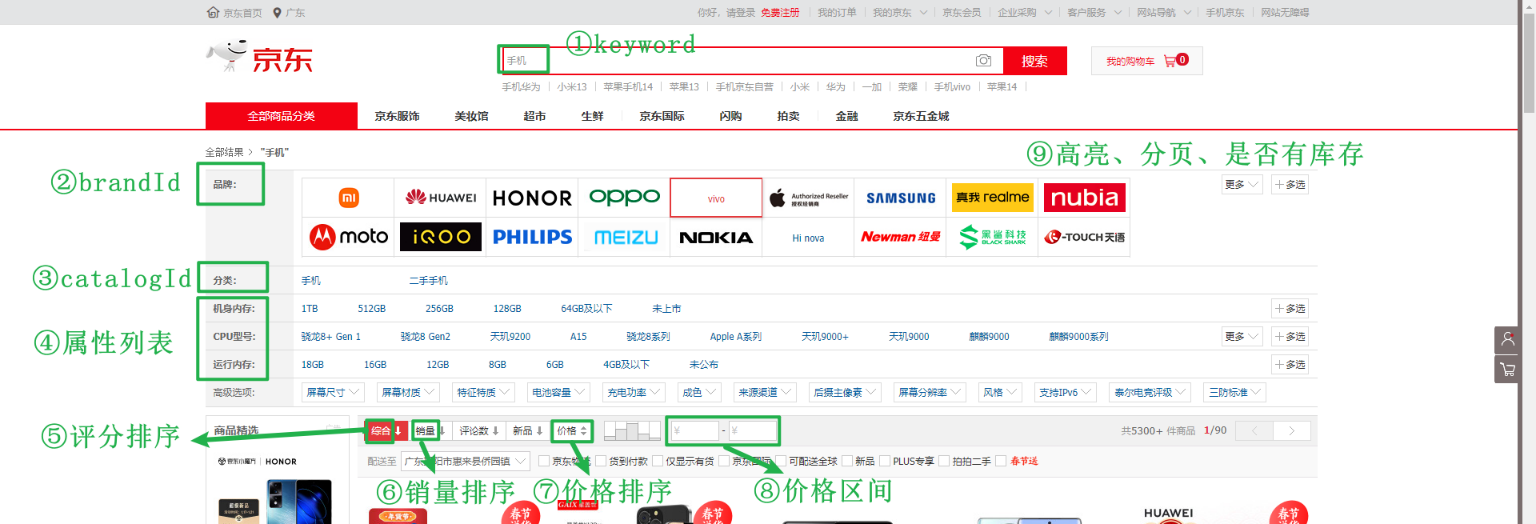Screen dimensions: 1536x524
Task: Click 多选 in the 机身内存 row
Action: [x=1289, y=308]
